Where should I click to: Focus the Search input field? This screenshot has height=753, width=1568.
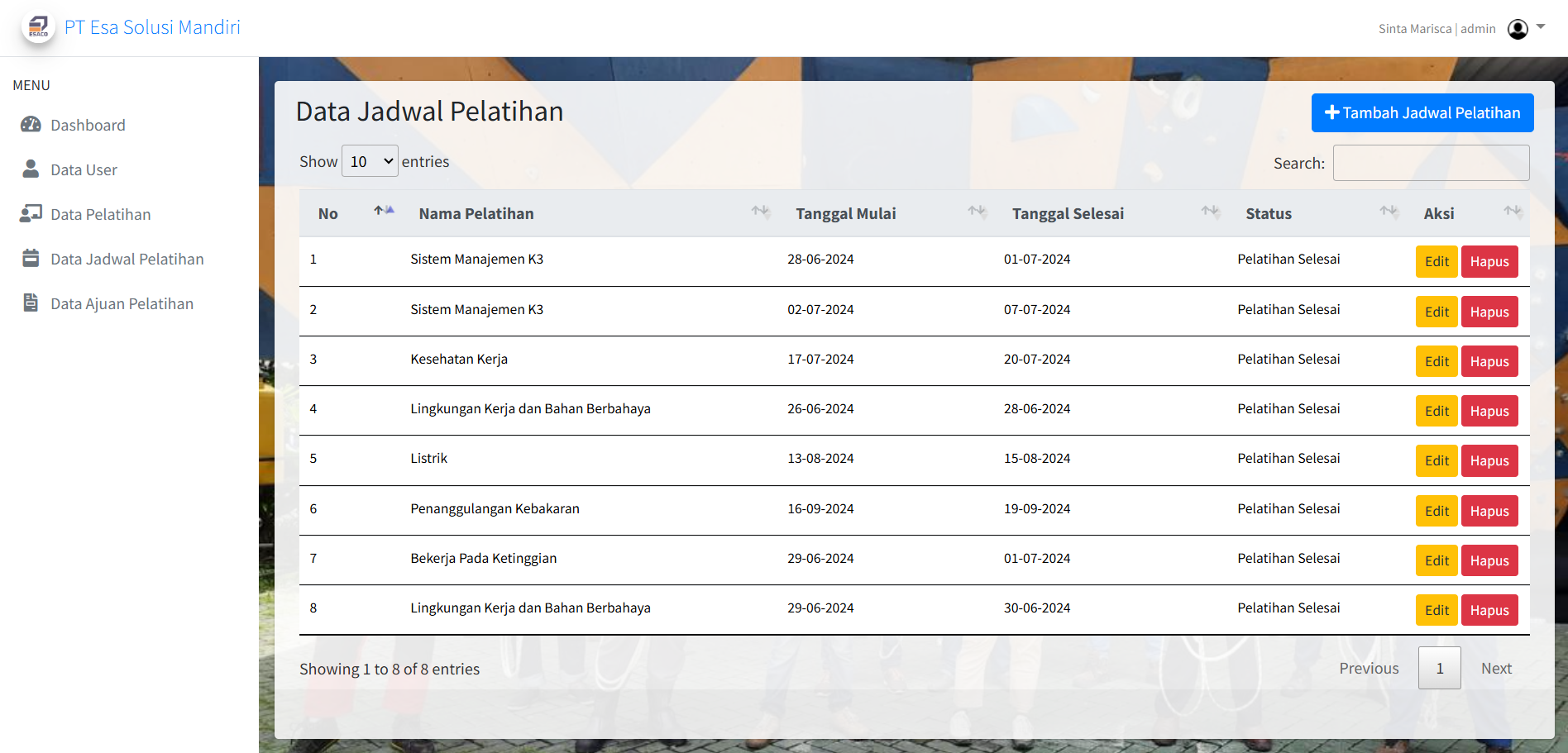(x=1431, y=163)
